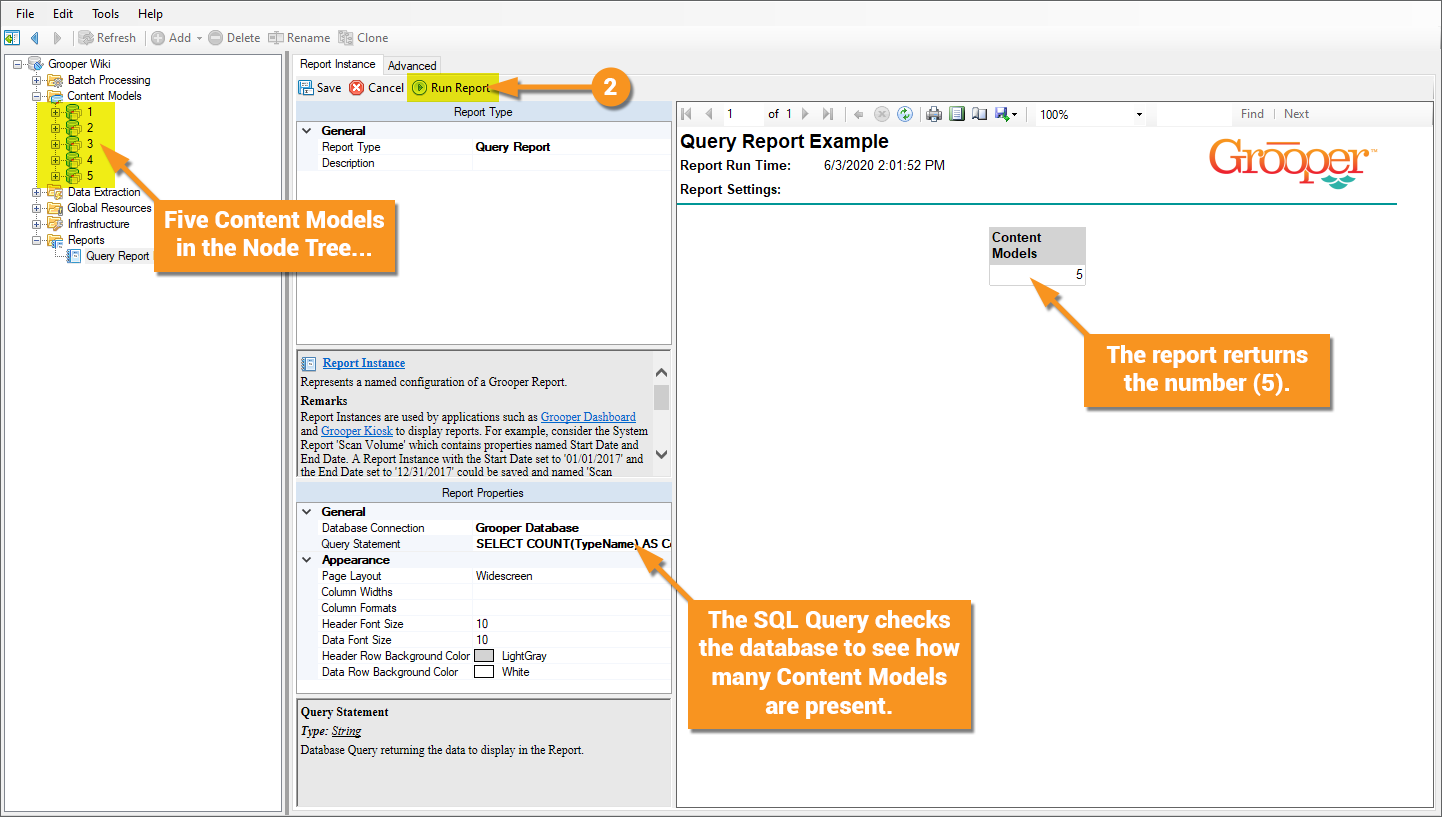Image resolution: width=1442 pixels, height=817 pixels.
Task: Click the Database Connection property value
Action: (572, 528)
